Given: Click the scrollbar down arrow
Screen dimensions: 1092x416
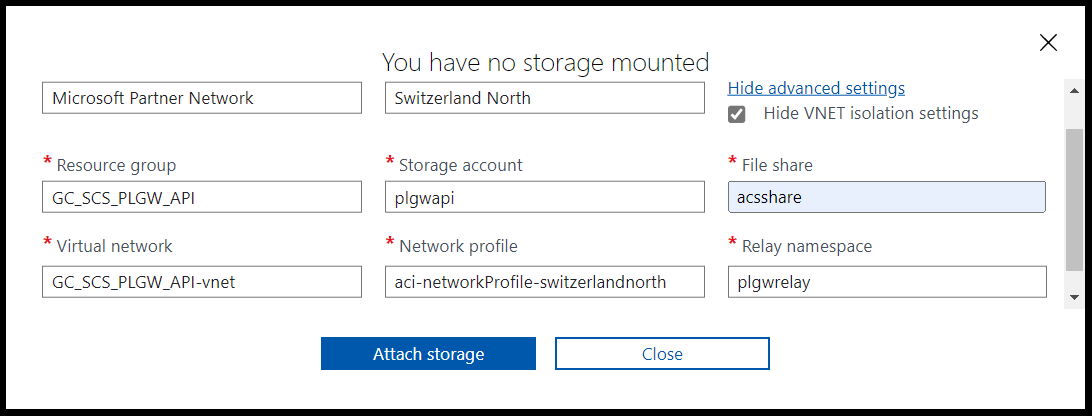Looking at the screenshot, I should [1074, 297].
